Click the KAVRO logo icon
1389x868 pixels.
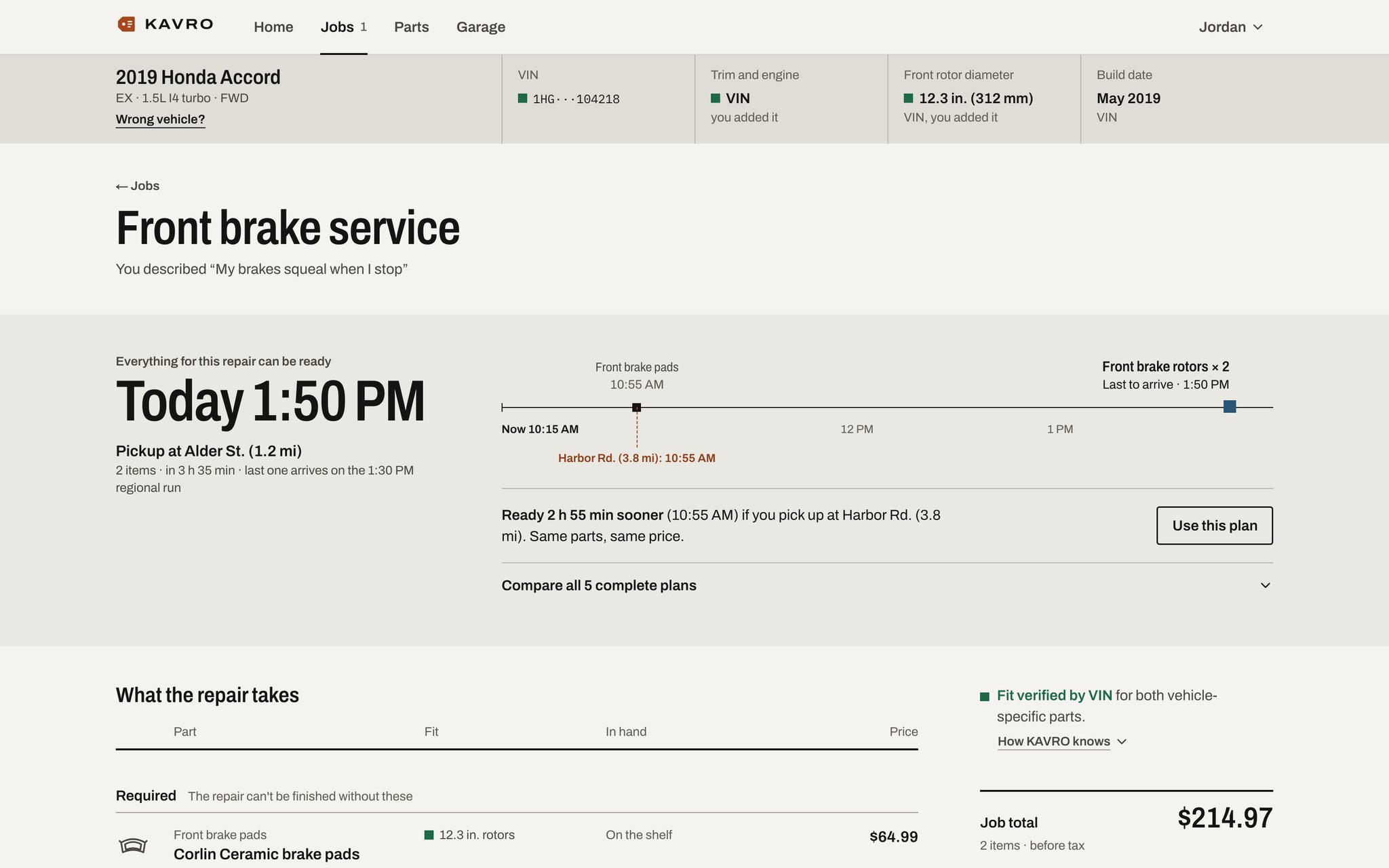[x=126, y=24]
